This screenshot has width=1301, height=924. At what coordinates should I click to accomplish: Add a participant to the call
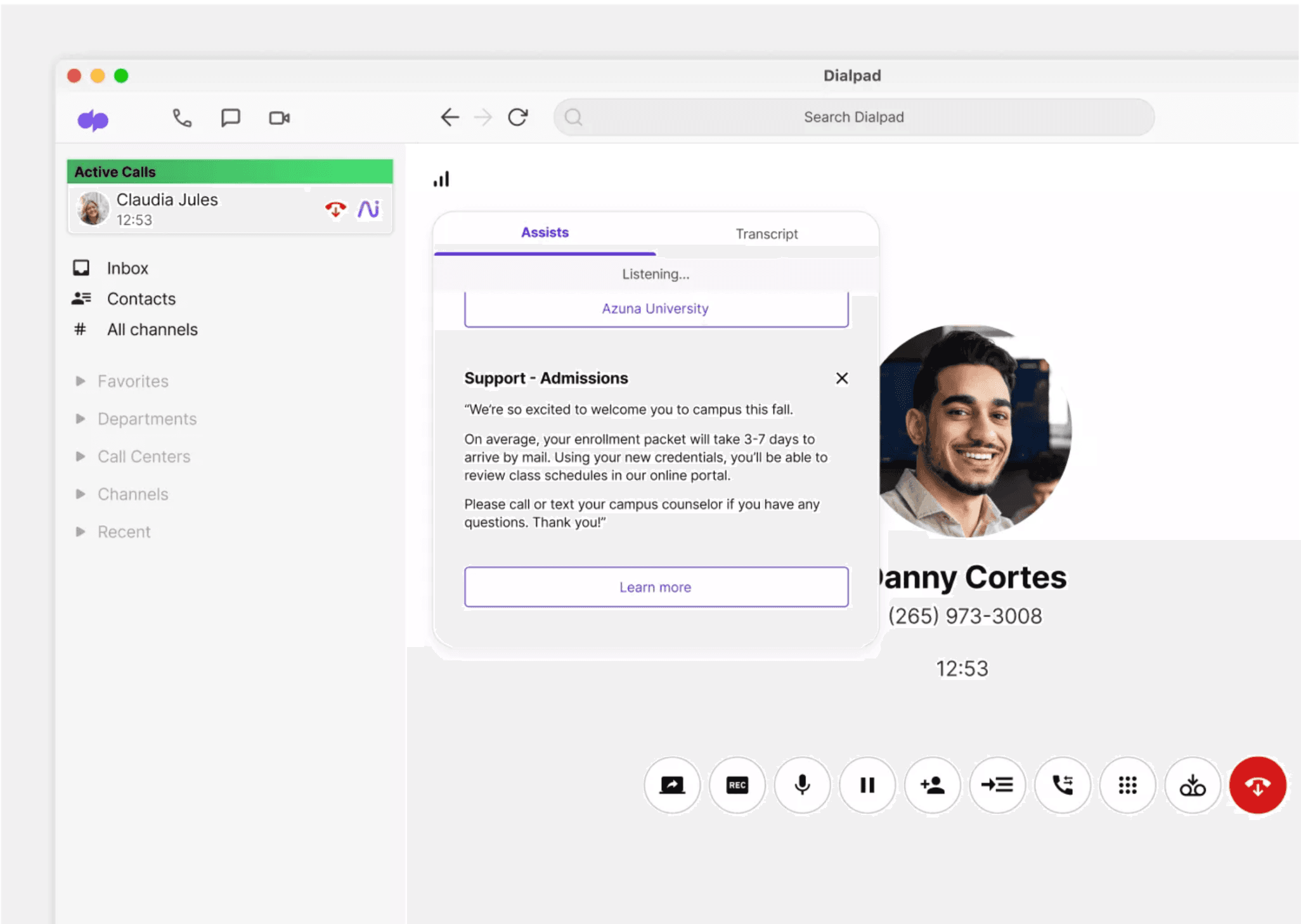(x=932, y=785)
